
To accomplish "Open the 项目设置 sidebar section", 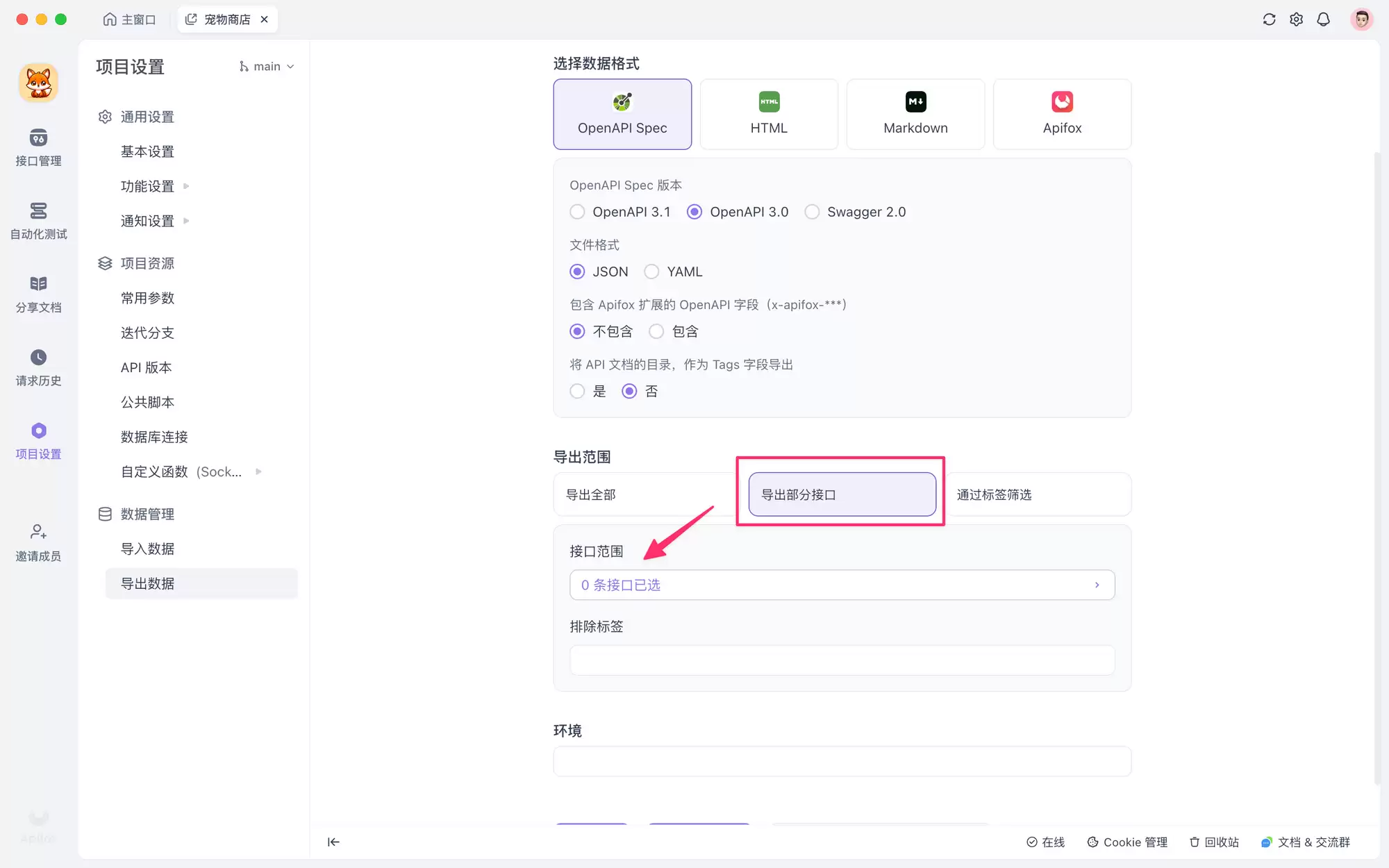I will [x=38, y=441].
